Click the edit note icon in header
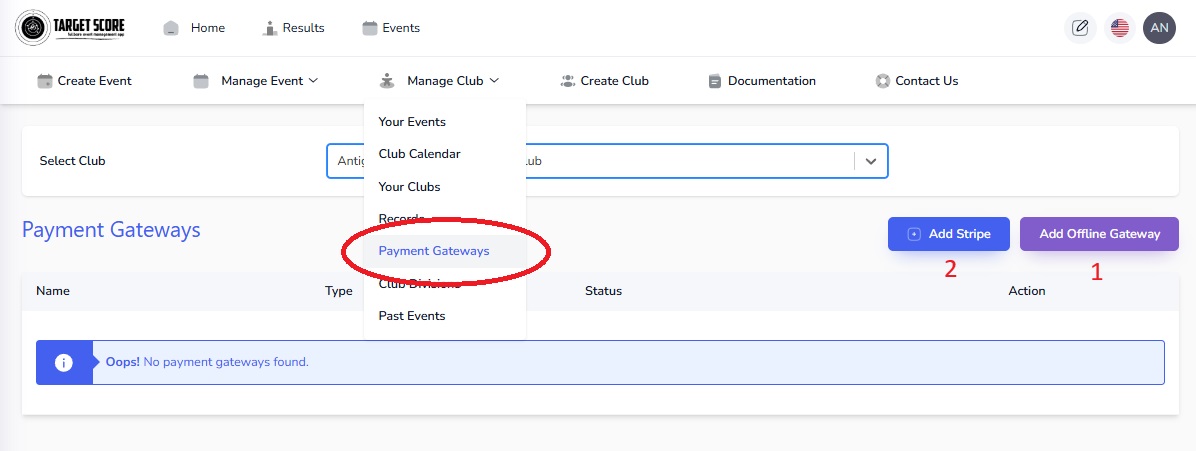1196x451 pixels. (x=1080, y=28)
